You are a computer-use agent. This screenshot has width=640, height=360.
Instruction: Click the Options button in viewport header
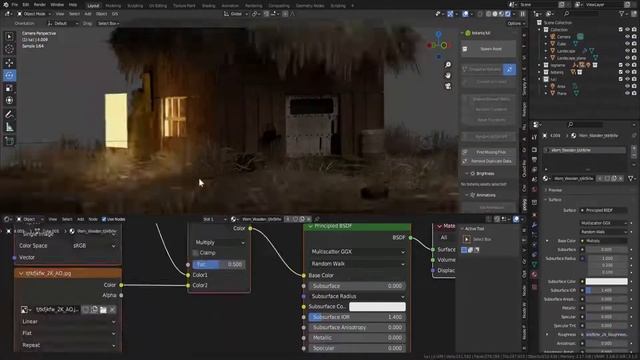pos(516,24)
